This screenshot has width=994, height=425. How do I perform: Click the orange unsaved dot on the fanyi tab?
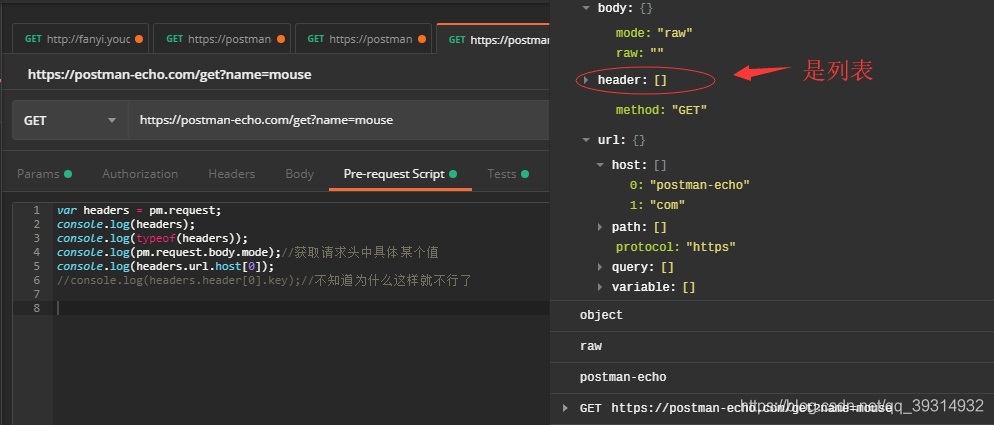pos(139,40)
